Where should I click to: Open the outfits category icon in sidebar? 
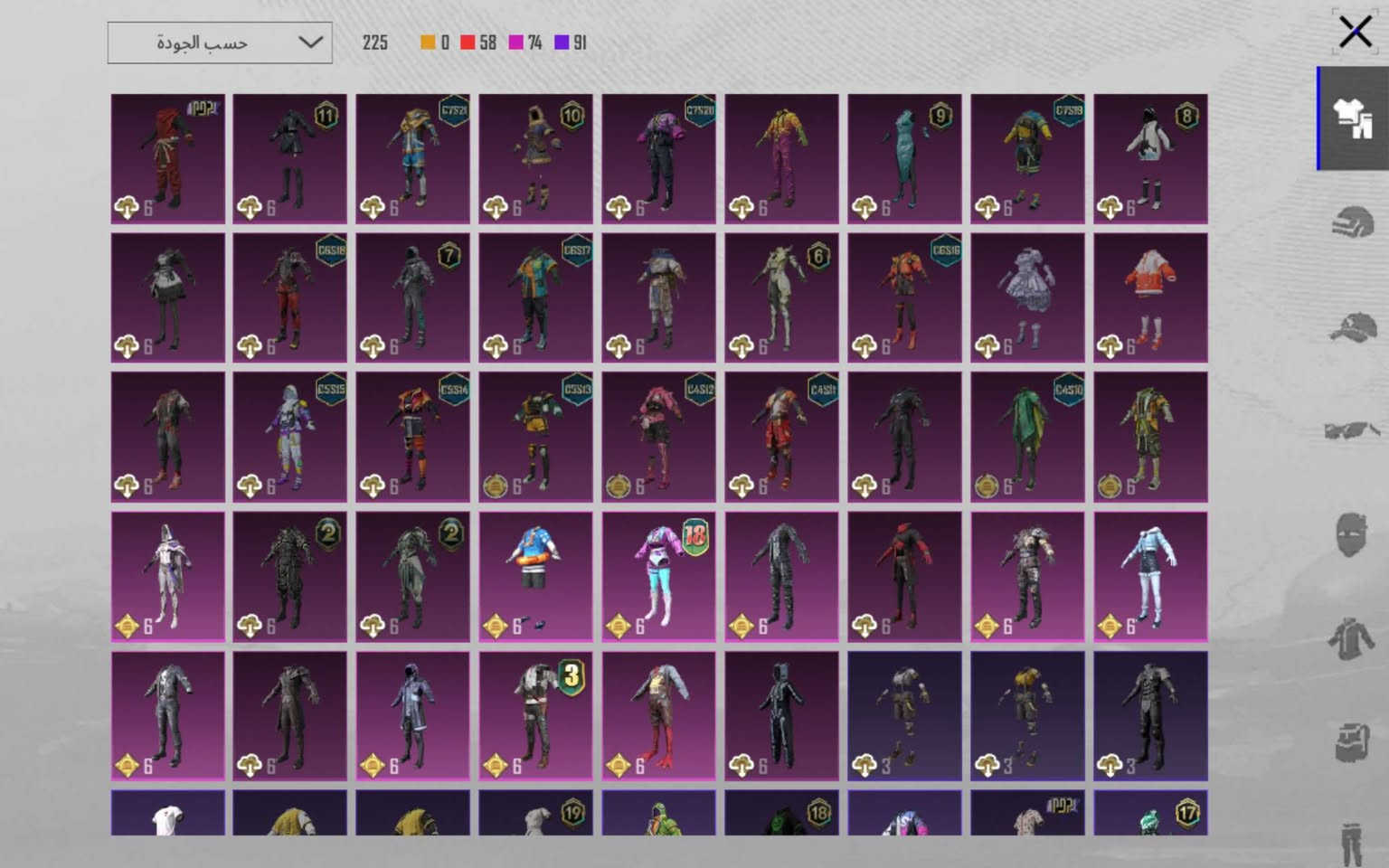pos(1353,118)
